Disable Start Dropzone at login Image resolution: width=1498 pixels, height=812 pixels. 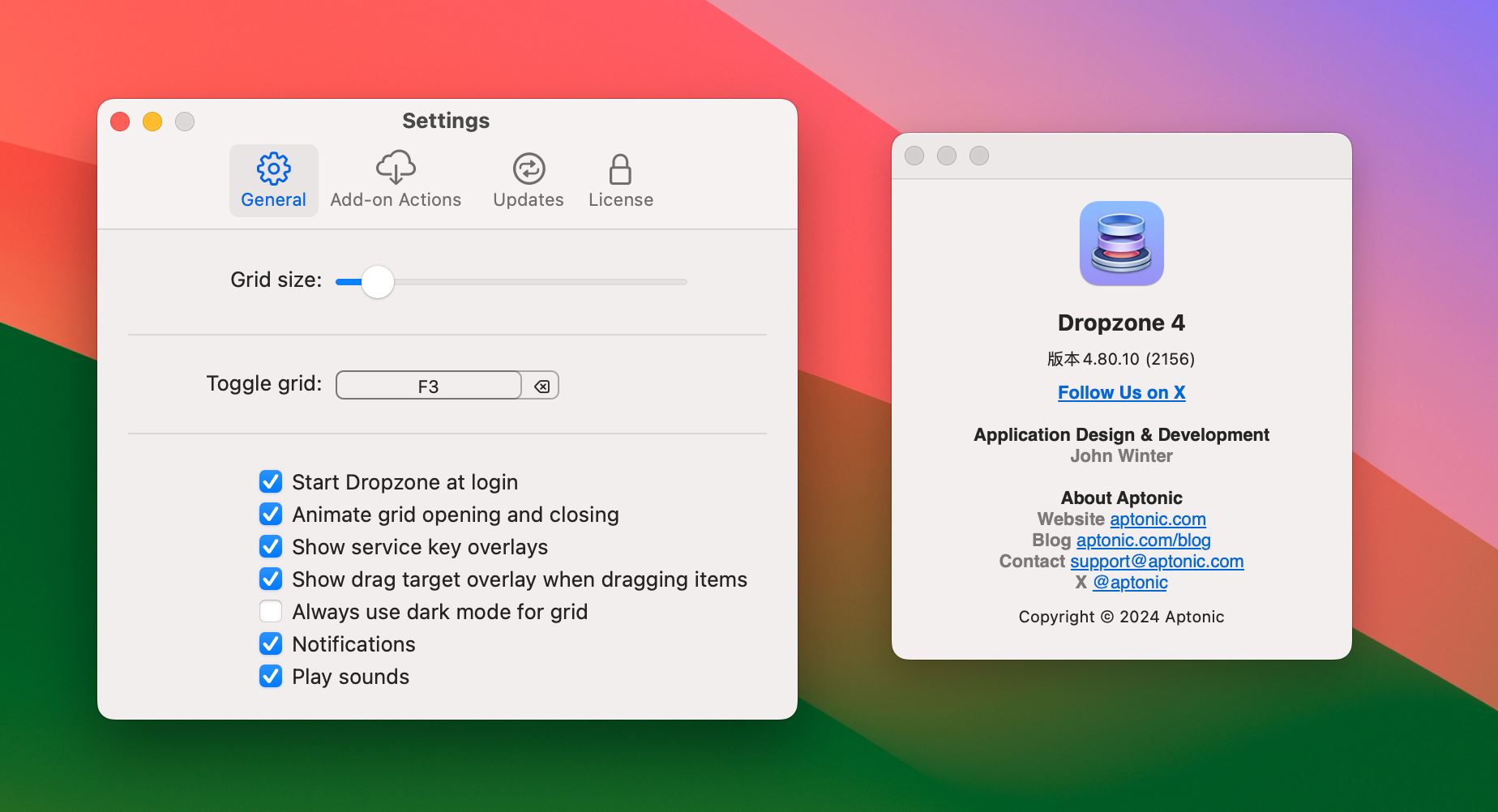271,481
